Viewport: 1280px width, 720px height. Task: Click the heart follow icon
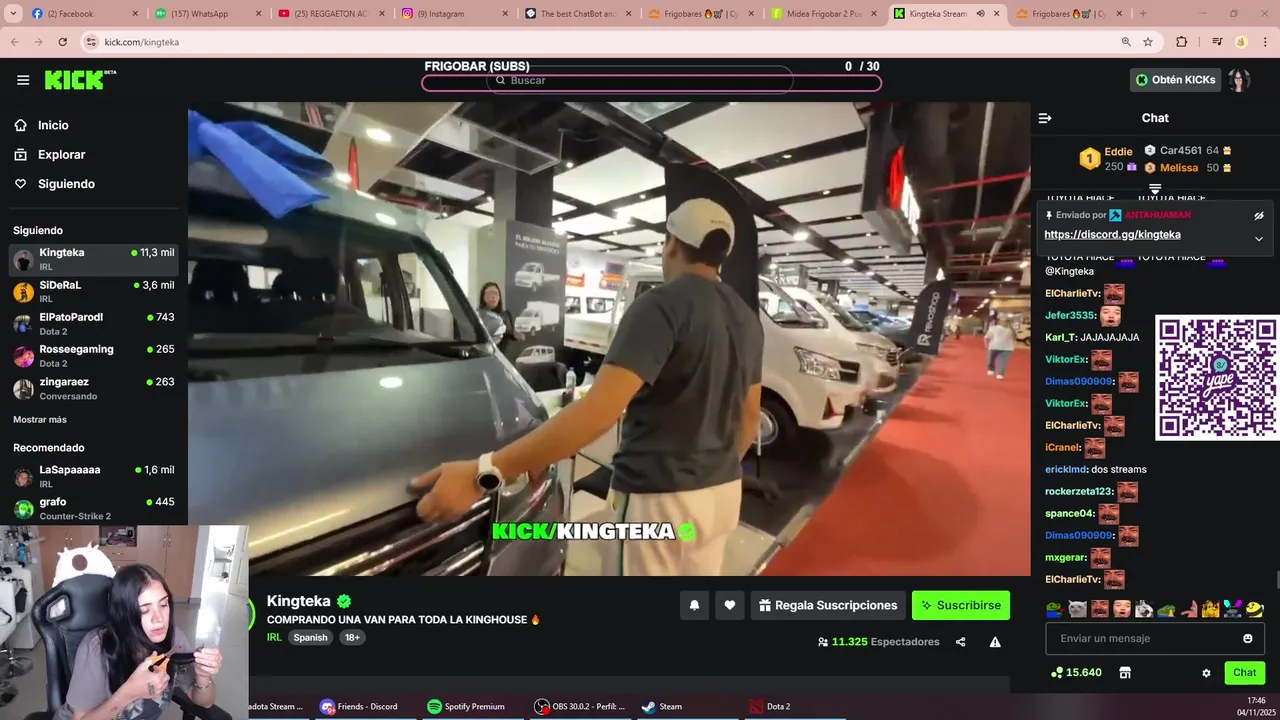click(730, 605)
